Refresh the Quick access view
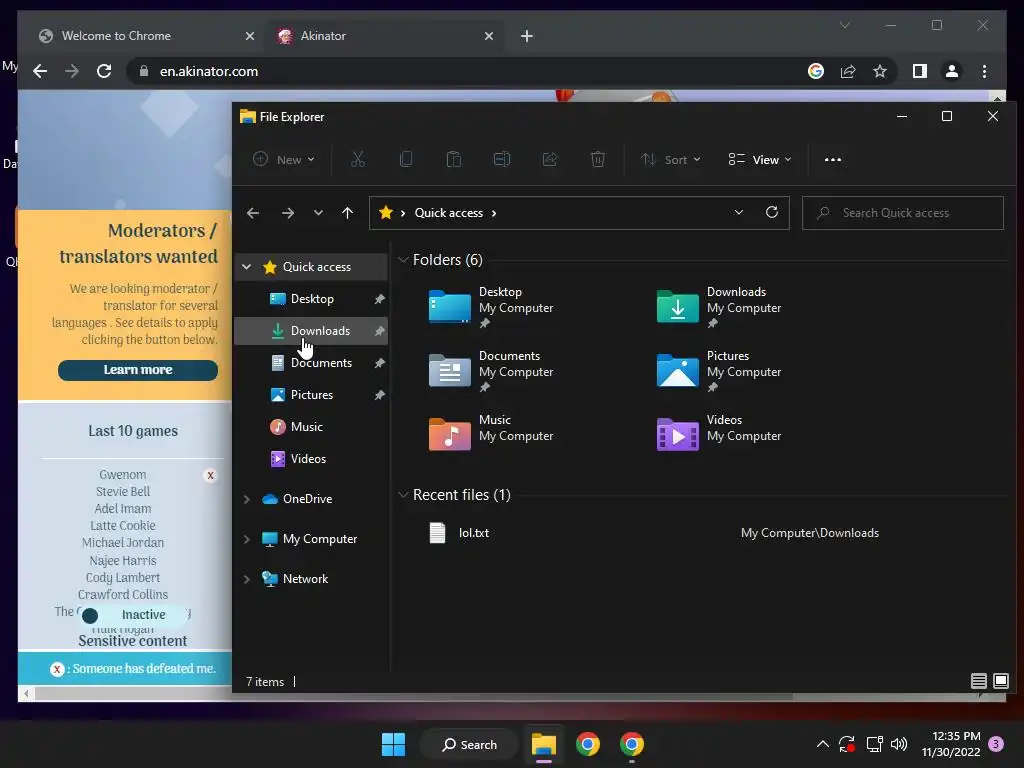 tap(772, 212)
